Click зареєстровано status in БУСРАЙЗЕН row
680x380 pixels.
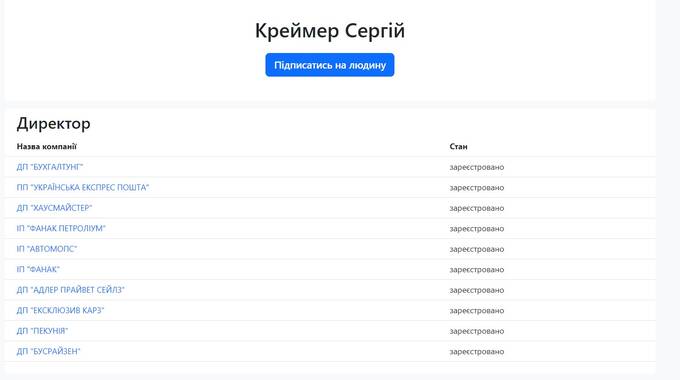(477, 351)
